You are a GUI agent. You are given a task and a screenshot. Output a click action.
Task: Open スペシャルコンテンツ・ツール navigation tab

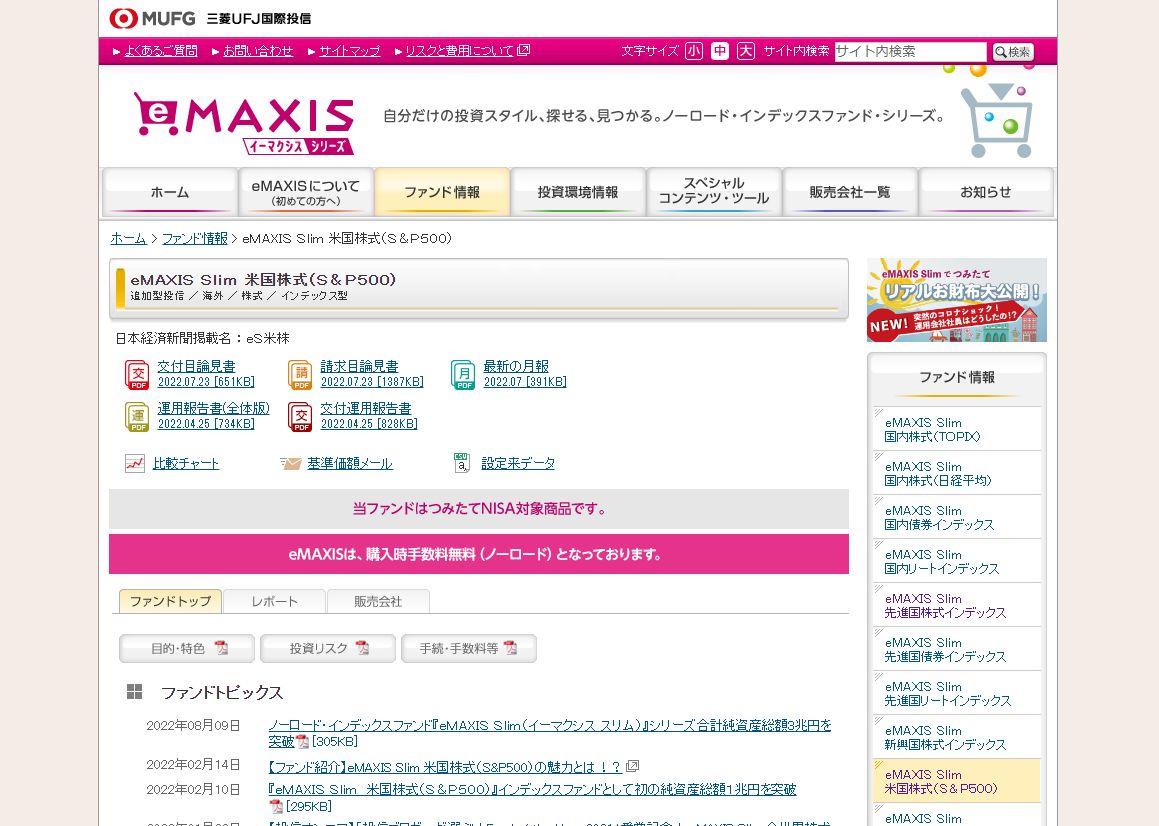pyautogui.click(x=714, y=192)
